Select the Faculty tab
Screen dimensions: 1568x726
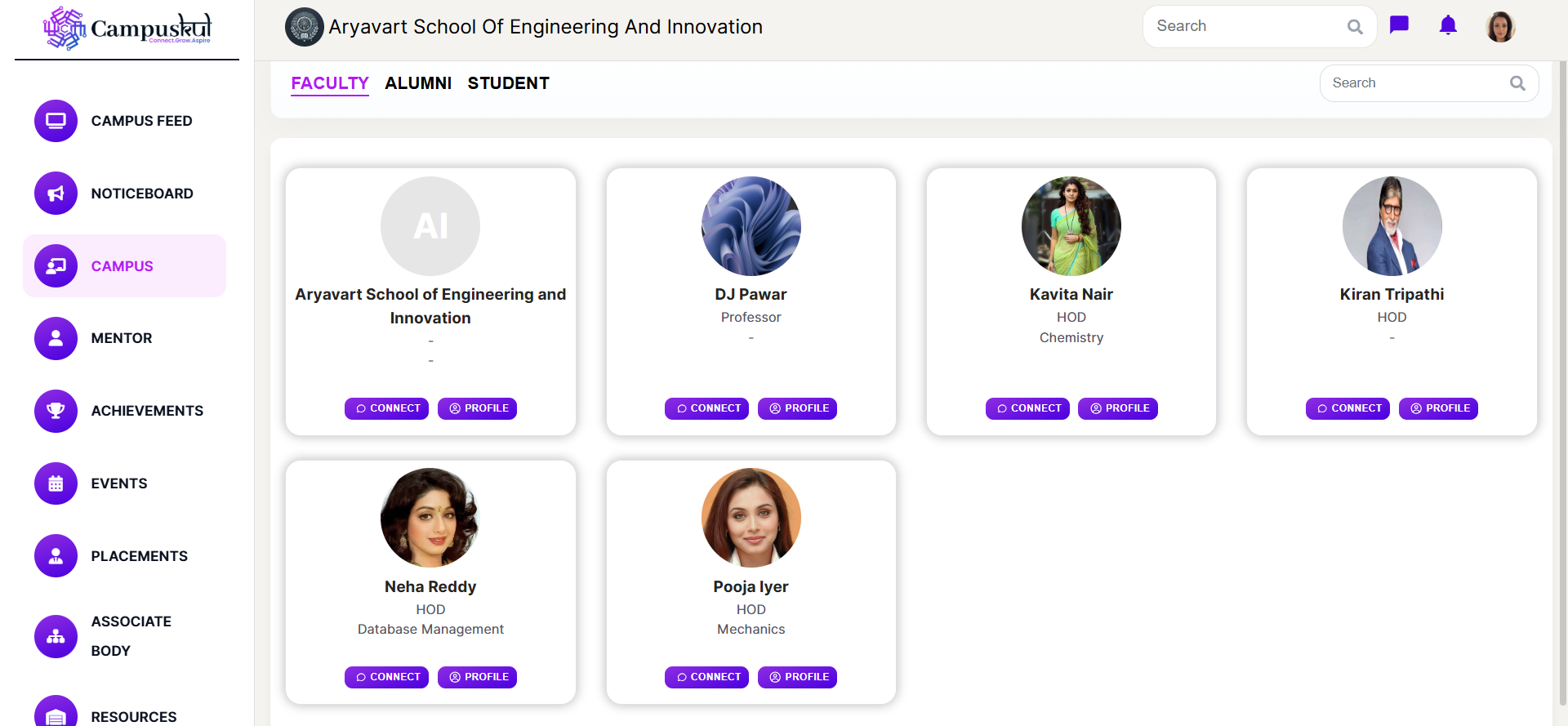tap(330, 83)
